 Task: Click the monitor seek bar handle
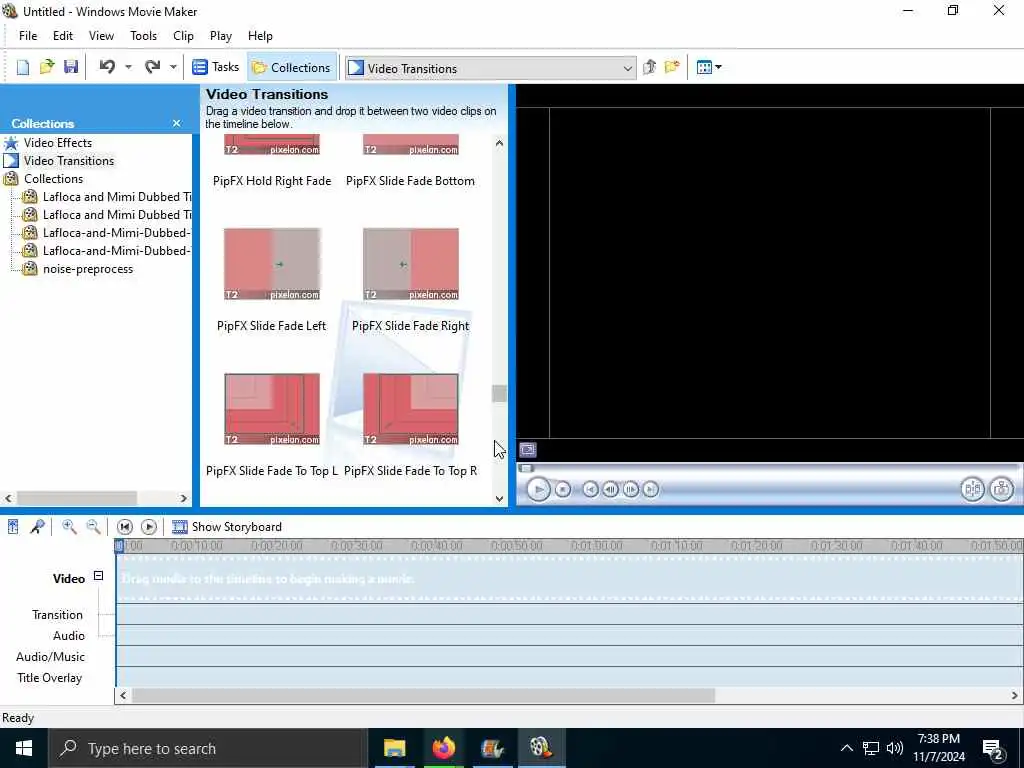[x=526, y=468]
